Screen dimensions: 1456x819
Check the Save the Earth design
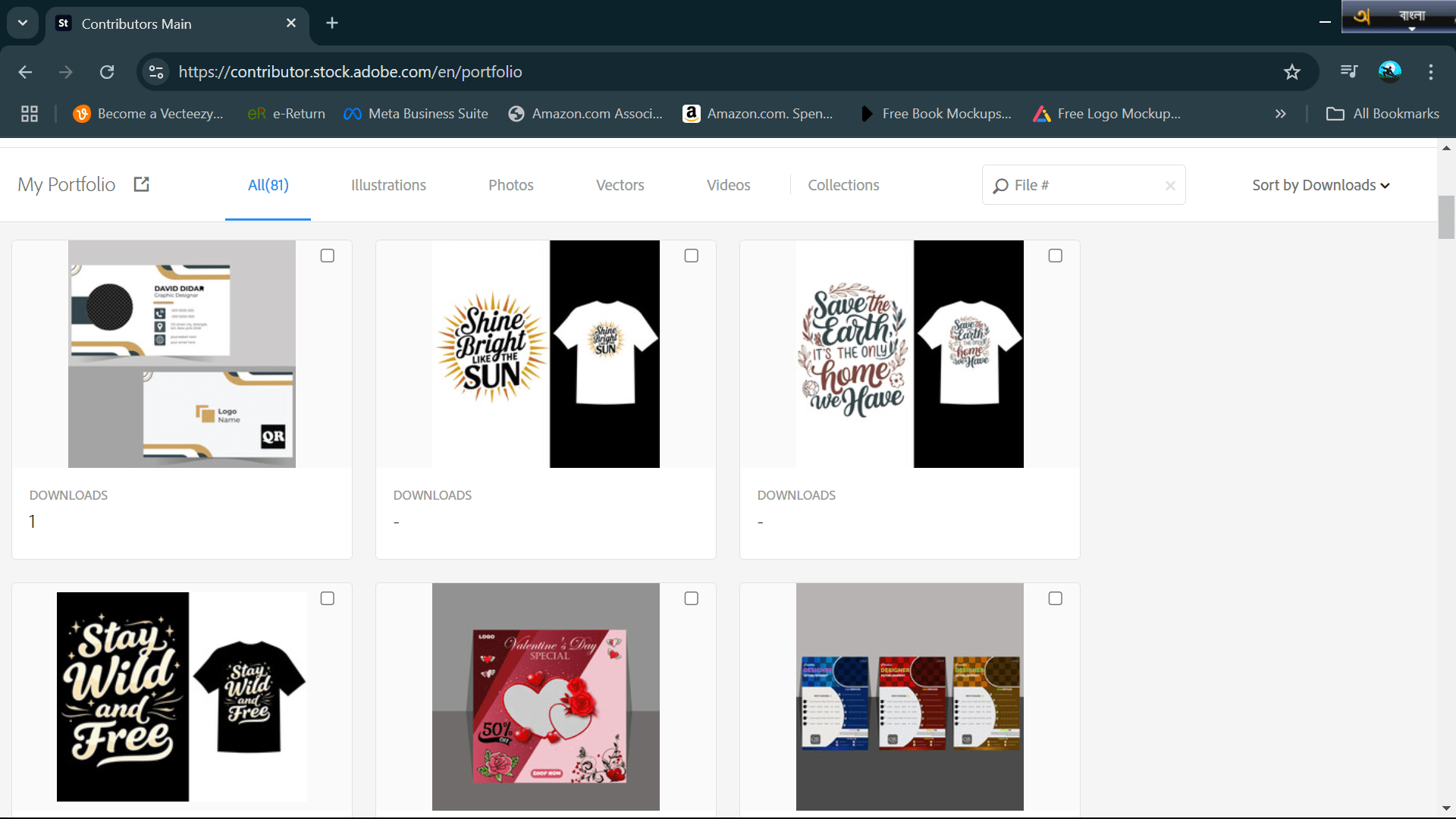point(1056,256)
